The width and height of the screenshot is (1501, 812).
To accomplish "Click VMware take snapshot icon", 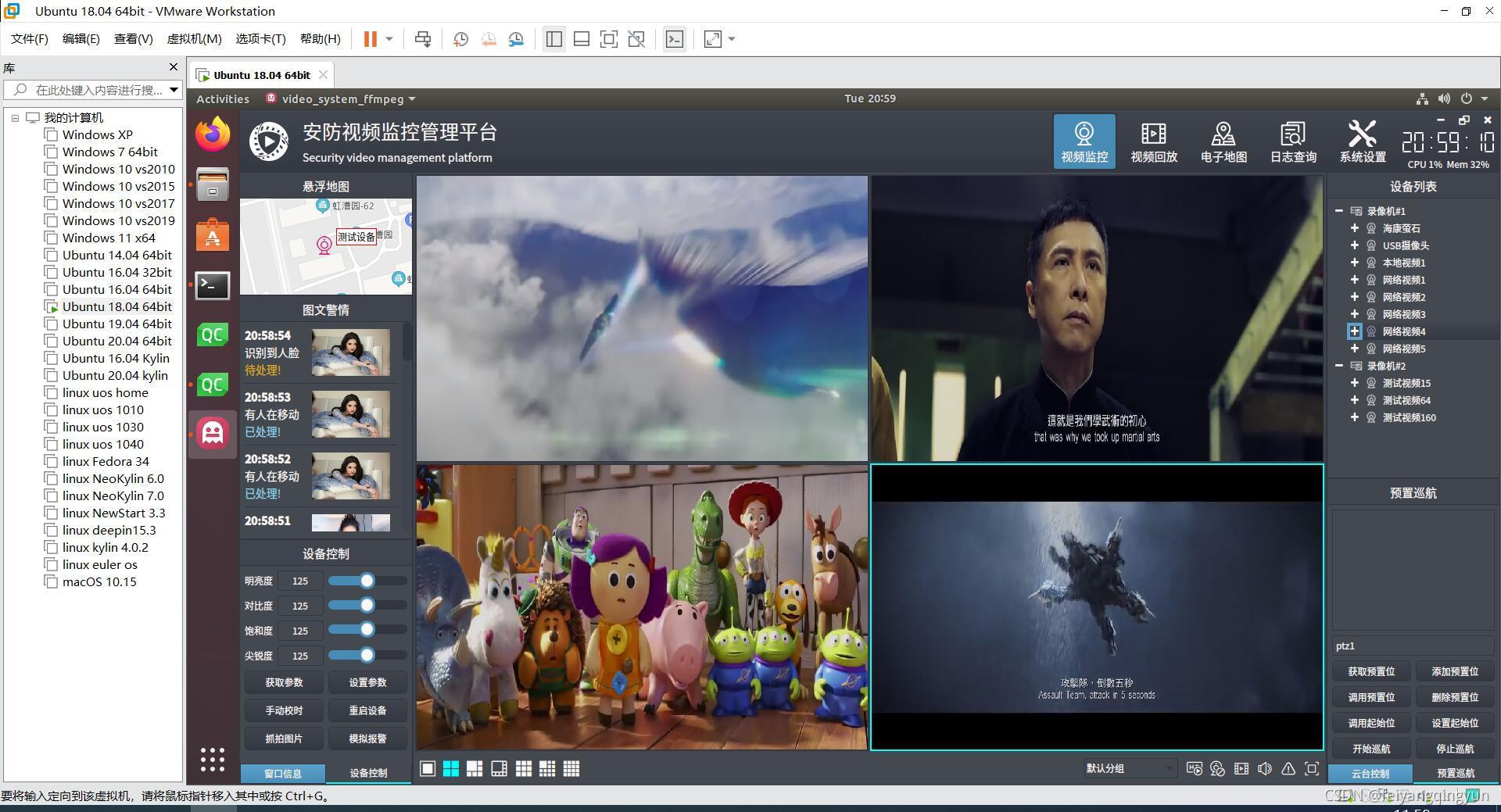I will point(460,39).
